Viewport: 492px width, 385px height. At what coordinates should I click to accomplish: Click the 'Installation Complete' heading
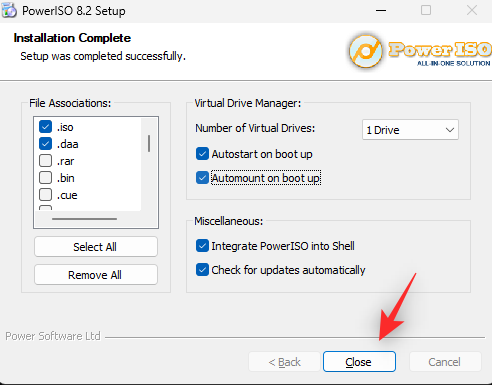72,38
